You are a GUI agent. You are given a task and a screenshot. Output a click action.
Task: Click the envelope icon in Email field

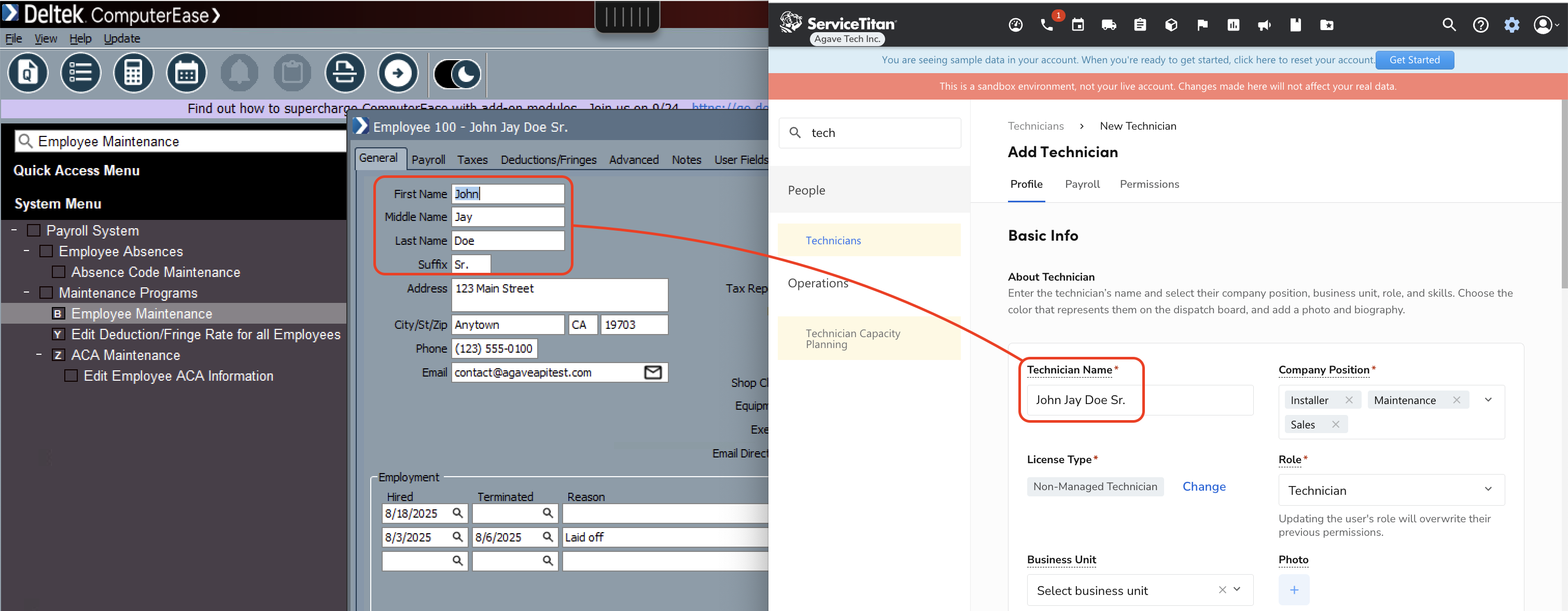pyautogui.click(x=652, y=372)
